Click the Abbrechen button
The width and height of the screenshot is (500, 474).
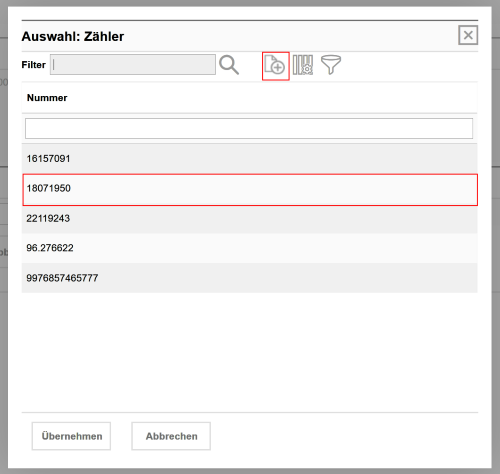coord(171,436)
